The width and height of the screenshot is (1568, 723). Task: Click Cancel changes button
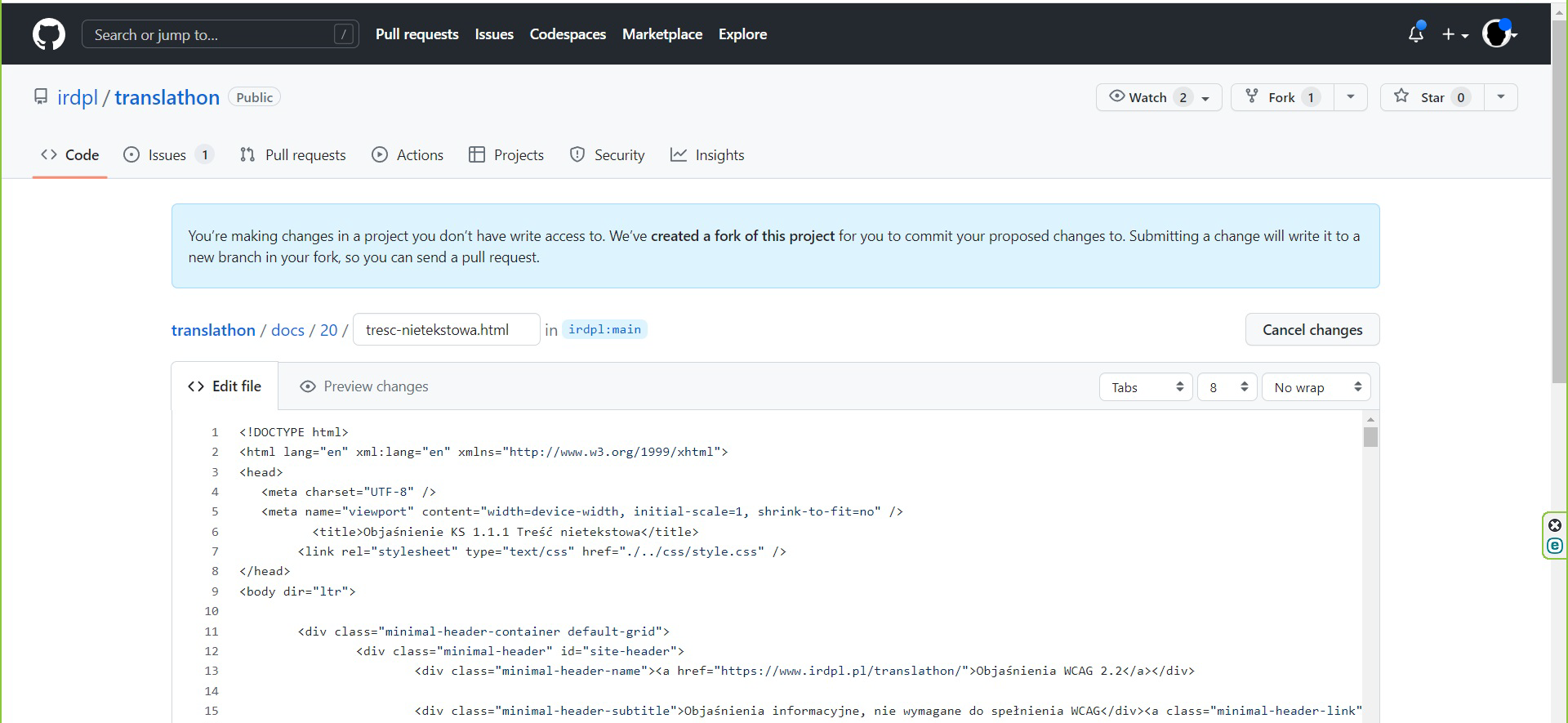click(x=1312, y=330)
